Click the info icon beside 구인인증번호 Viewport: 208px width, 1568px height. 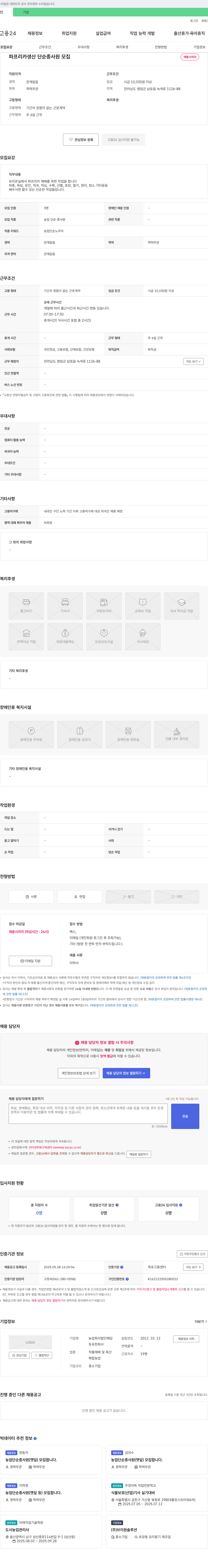[x=127, y=1279]
